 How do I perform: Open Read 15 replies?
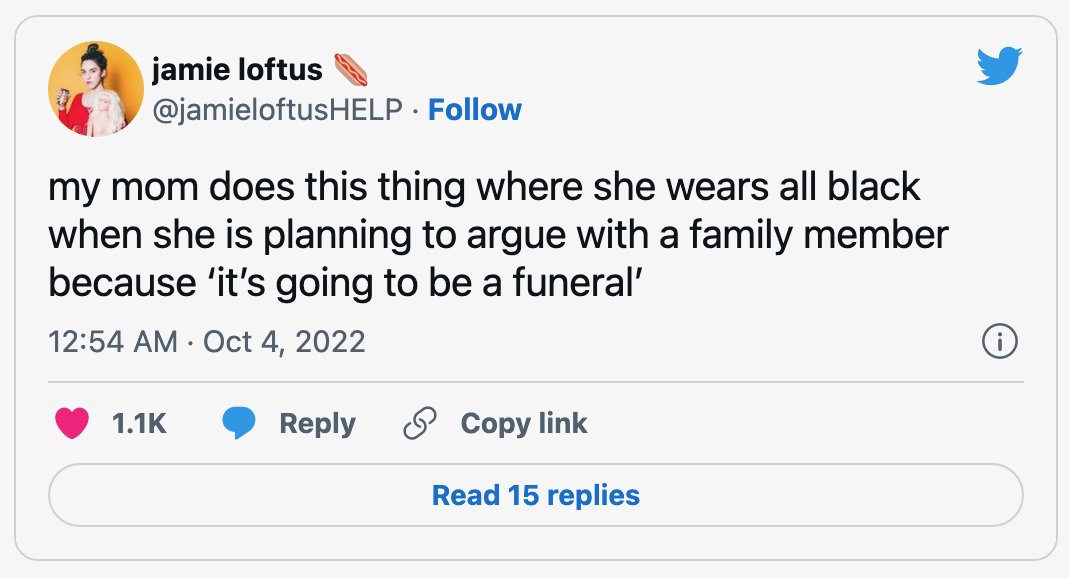click(x=535, y=495)
